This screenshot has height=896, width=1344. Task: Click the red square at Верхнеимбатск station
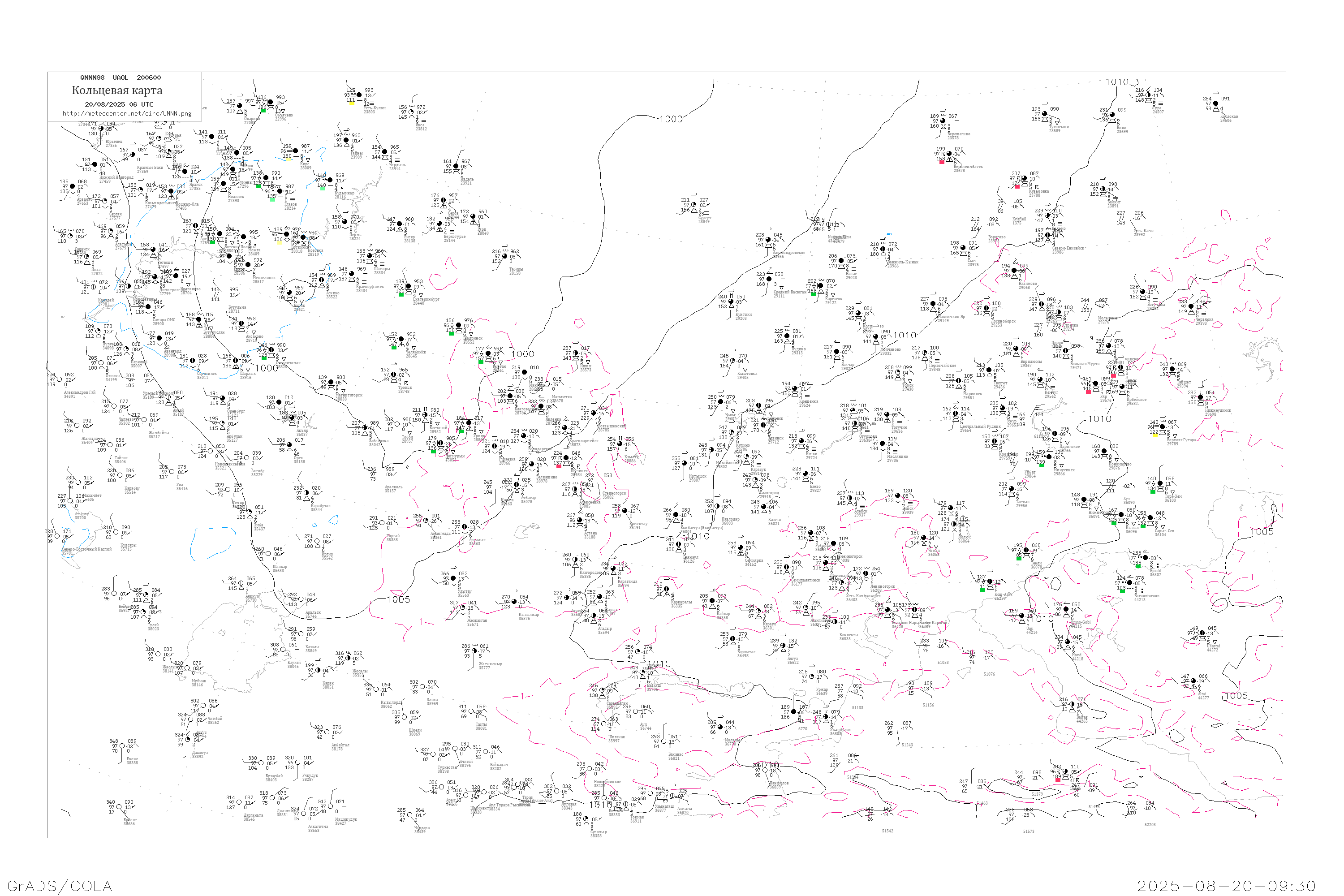coord(942,162)
